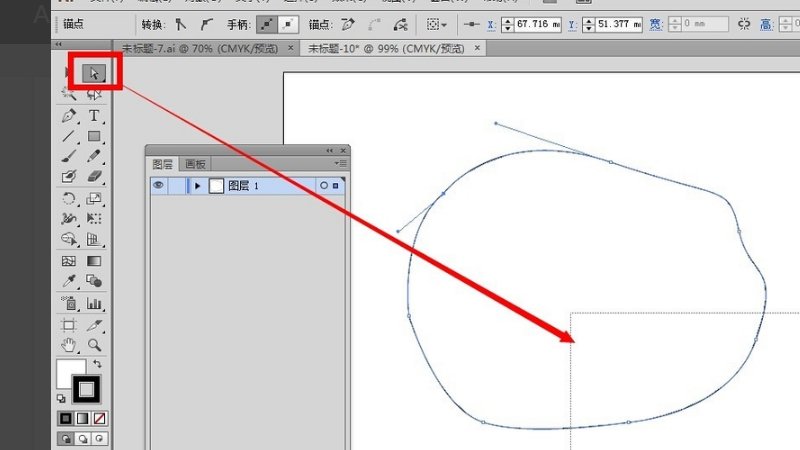The image size is (800, 450).
Task: Select the Magic Wand tool
Action: (68, 94)
